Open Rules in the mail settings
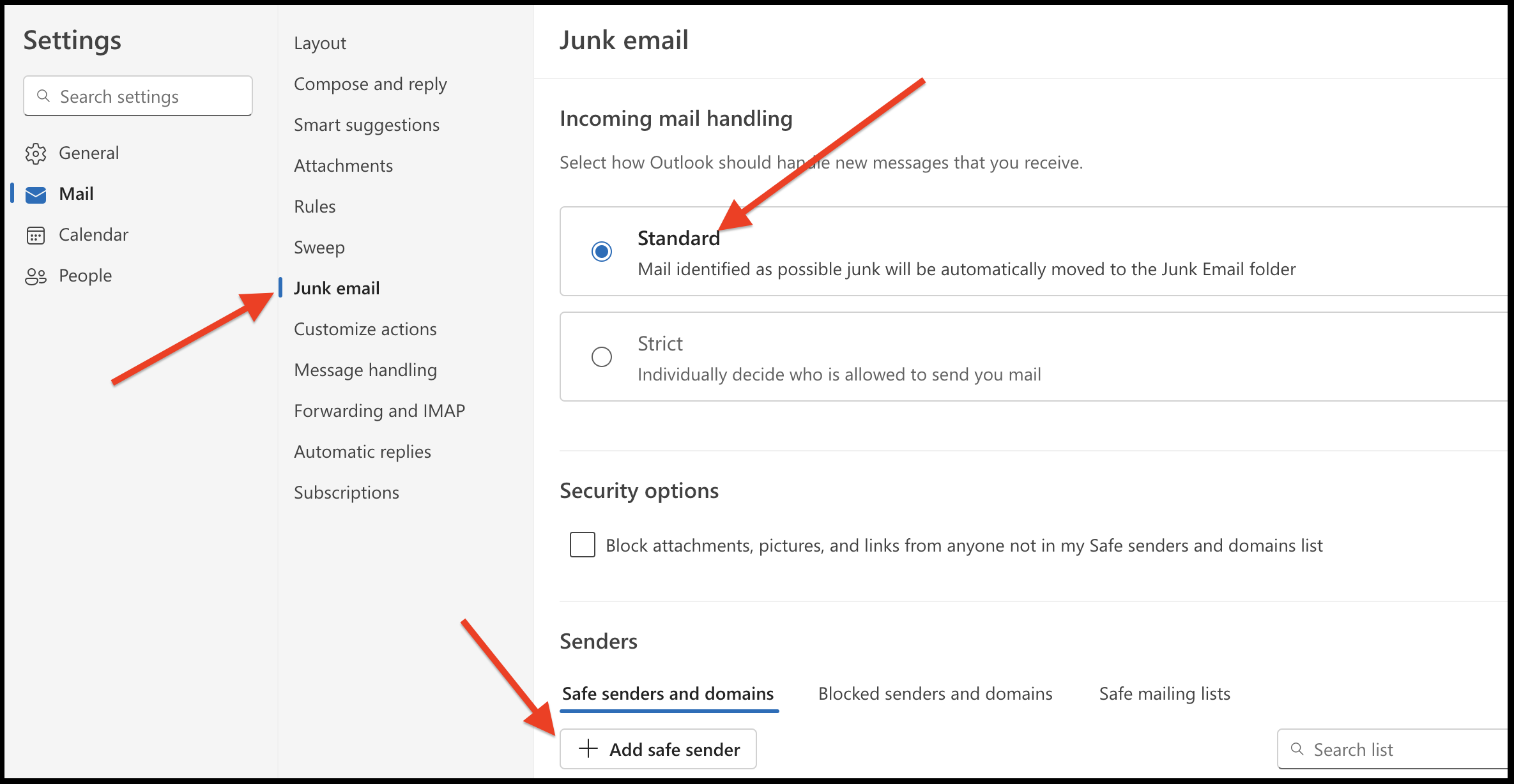The width and height of the screenshot is (1514, 784). pyautogui.click(x=315, y=206)
